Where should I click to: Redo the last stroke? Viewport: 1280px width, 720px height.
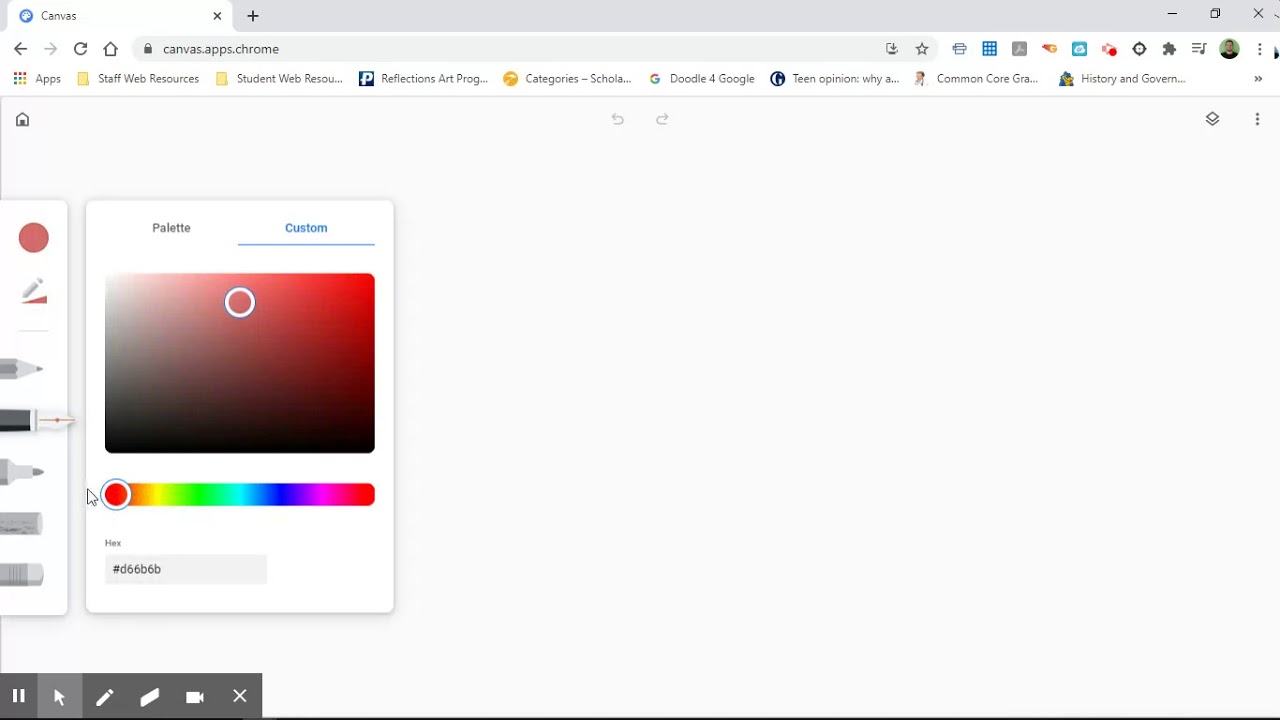[x=662, y=119]
